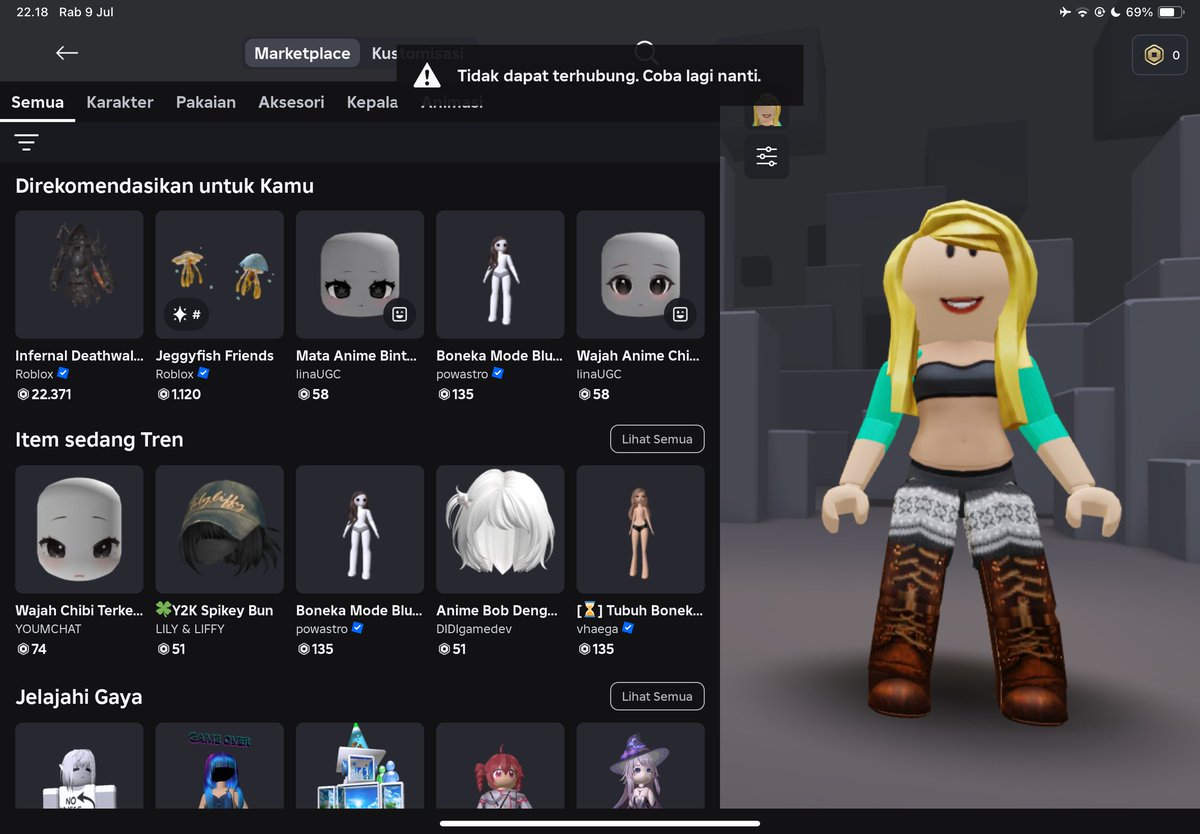Tap the moon Do Not Disturb icon
The width and height of the screenshot is (1200, 834).
[x=1116, y=12]
